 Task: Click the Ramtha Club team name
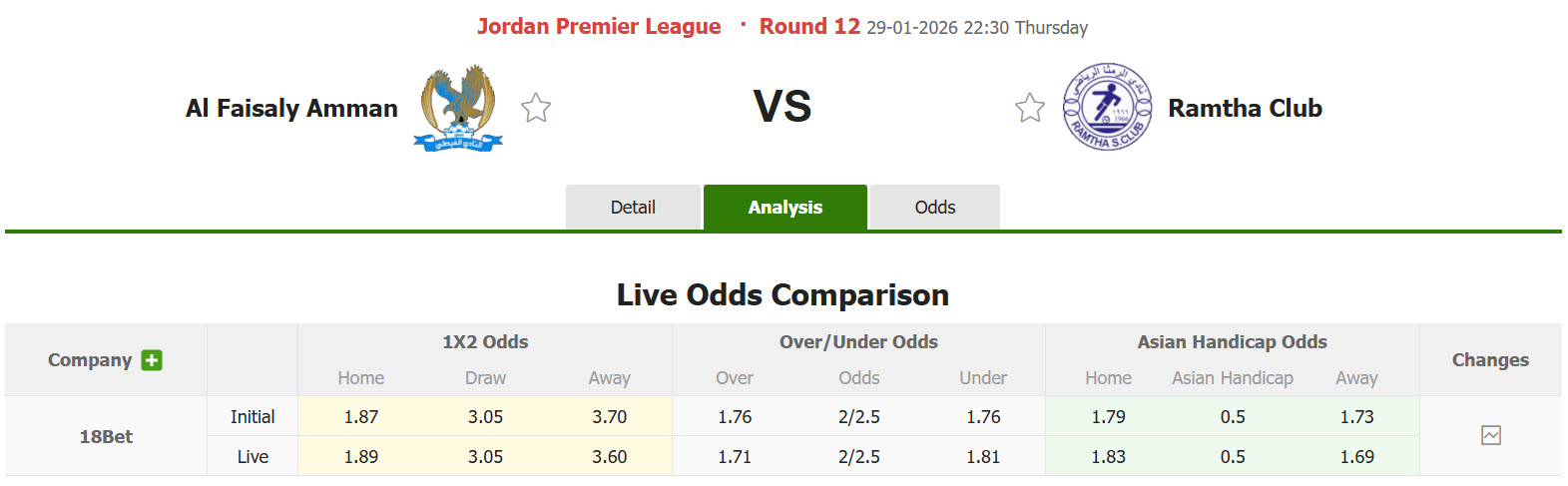tap(1245, 108)
